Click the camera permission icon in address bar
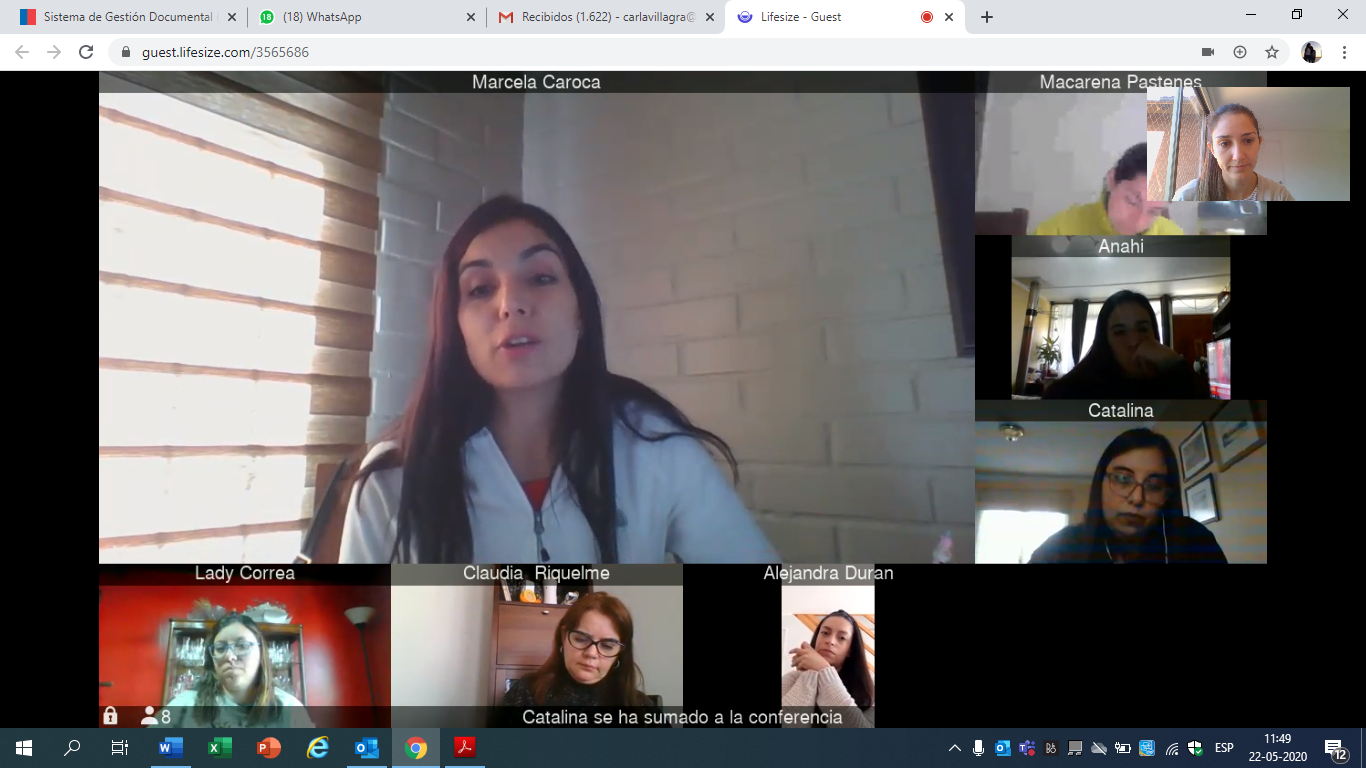This screenshot has height=768, width=1366. tap(1208, 52)
